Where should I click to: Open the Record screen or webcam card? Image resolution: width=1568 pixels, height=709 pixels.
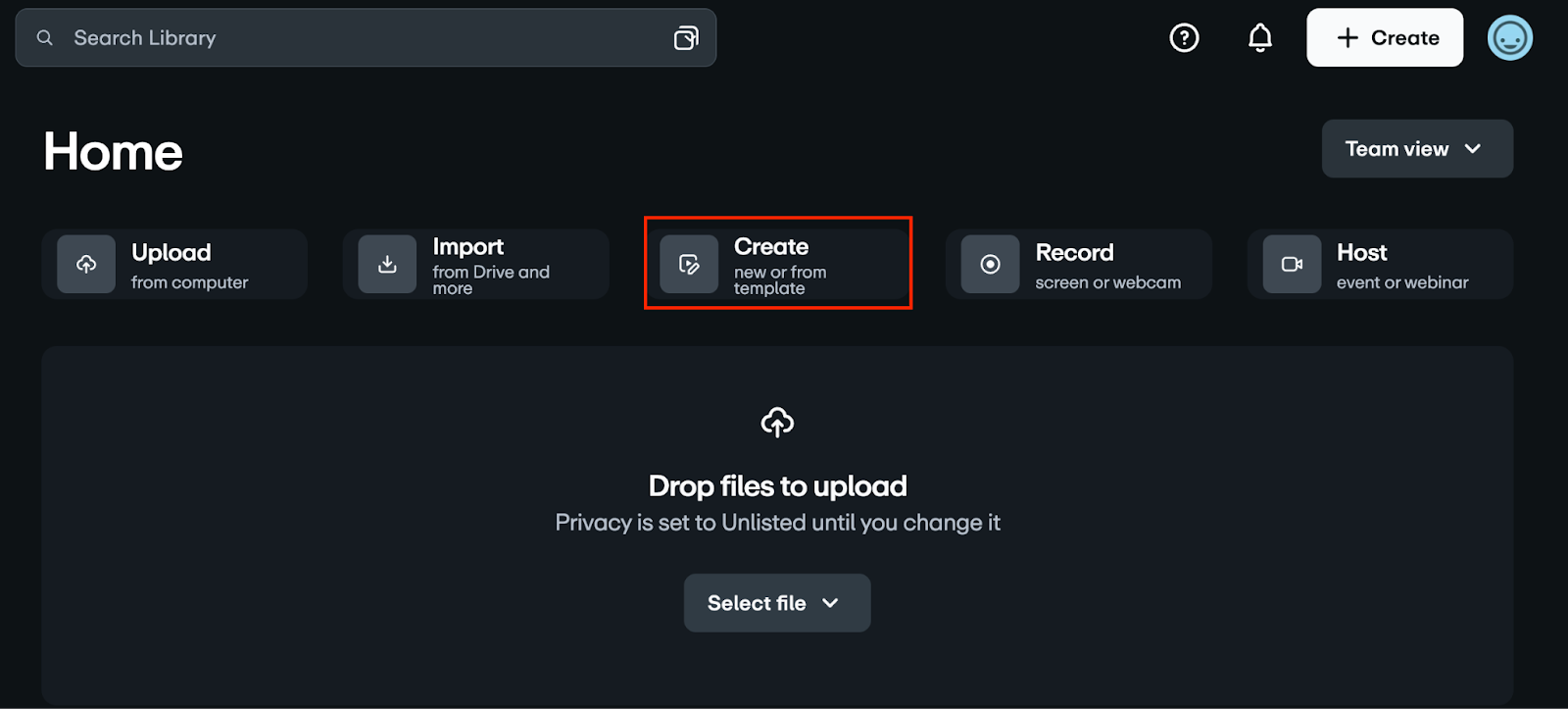click(x=1078, y=264)
